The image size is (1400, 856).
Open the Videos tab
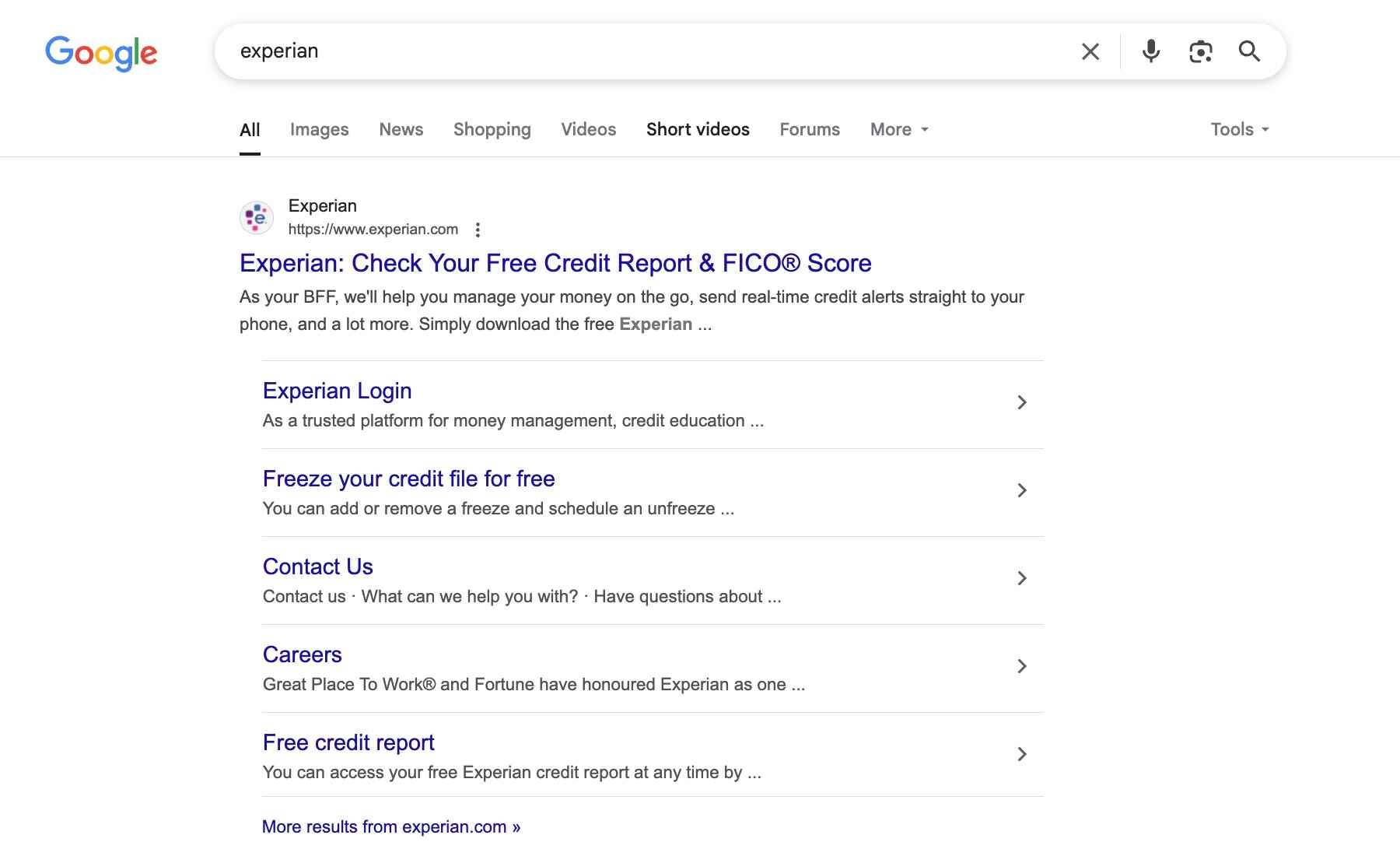[x=589, y=130]
